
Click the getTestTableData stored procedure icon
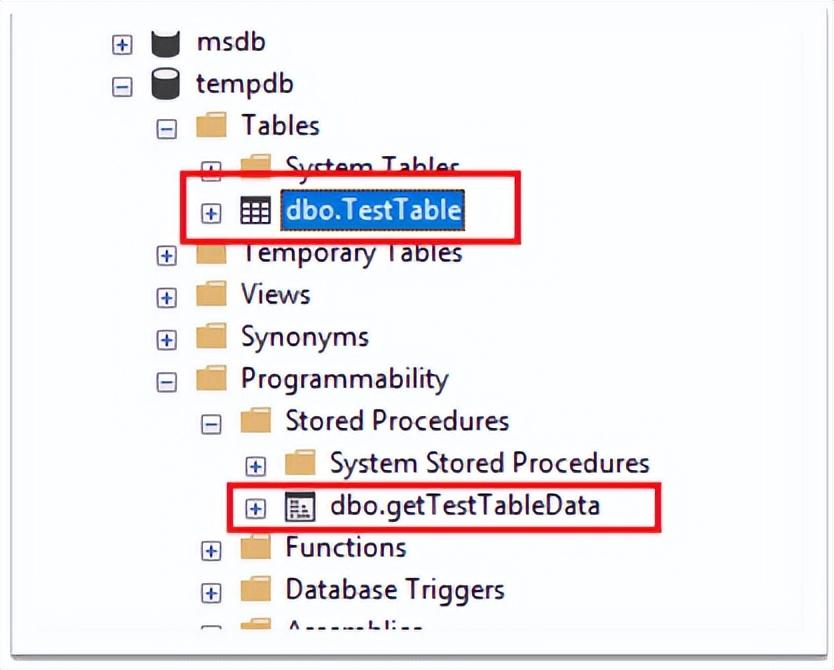coord(300,507)
